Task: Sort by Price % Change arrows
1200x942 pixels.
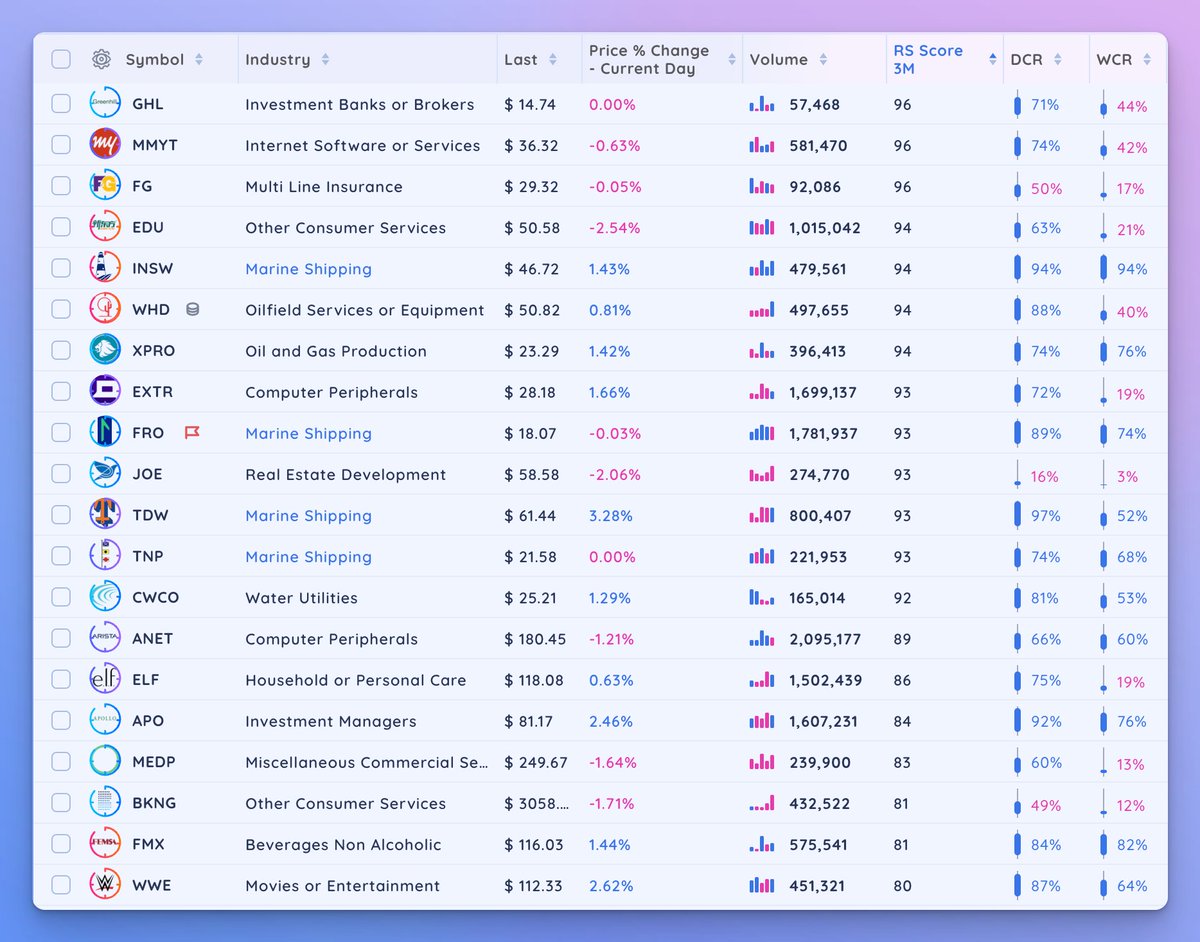Action: pyautogui.click(x=733, y=60)
